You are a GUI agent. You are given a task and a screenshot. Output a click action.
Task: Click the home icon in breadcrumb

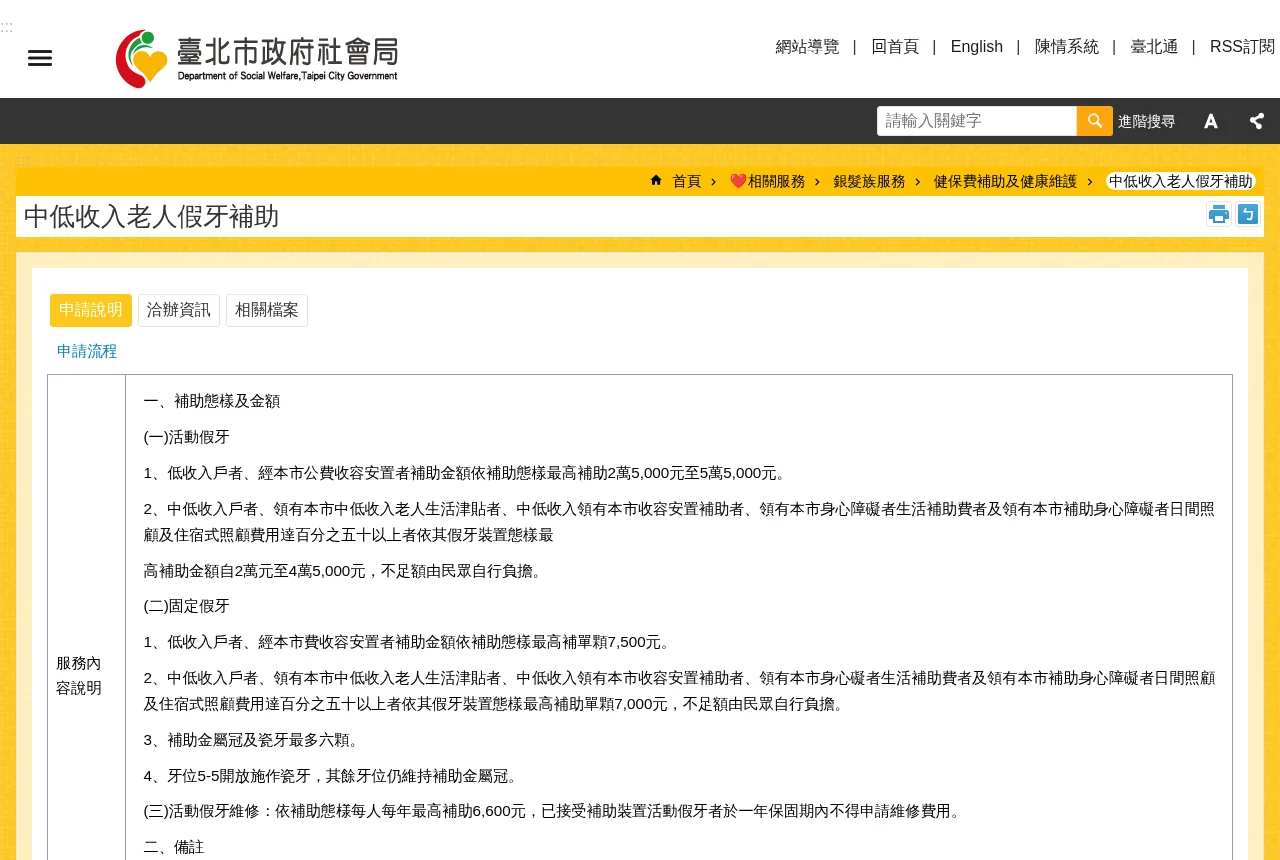(656, 180)
